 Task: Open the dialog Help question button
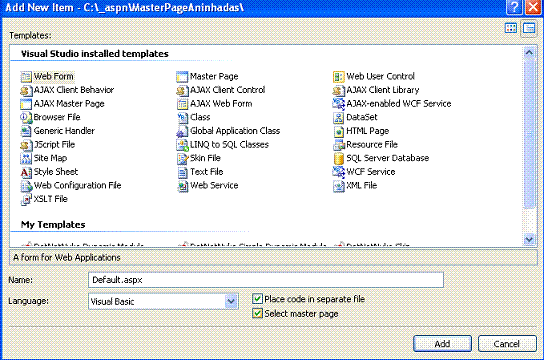pyautogui.click(x=515, y=7)
